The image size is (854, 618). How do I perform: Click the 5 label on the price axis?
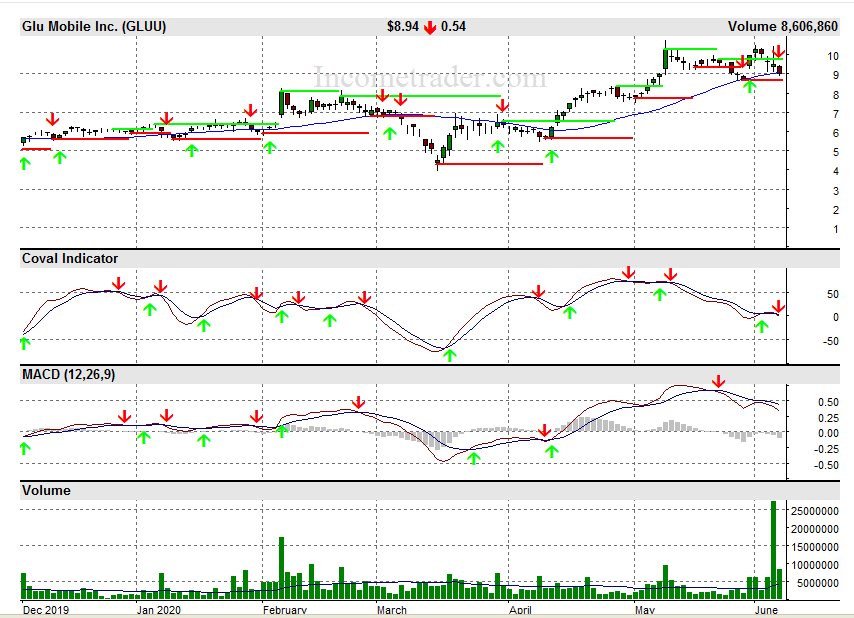pos(835,152)
